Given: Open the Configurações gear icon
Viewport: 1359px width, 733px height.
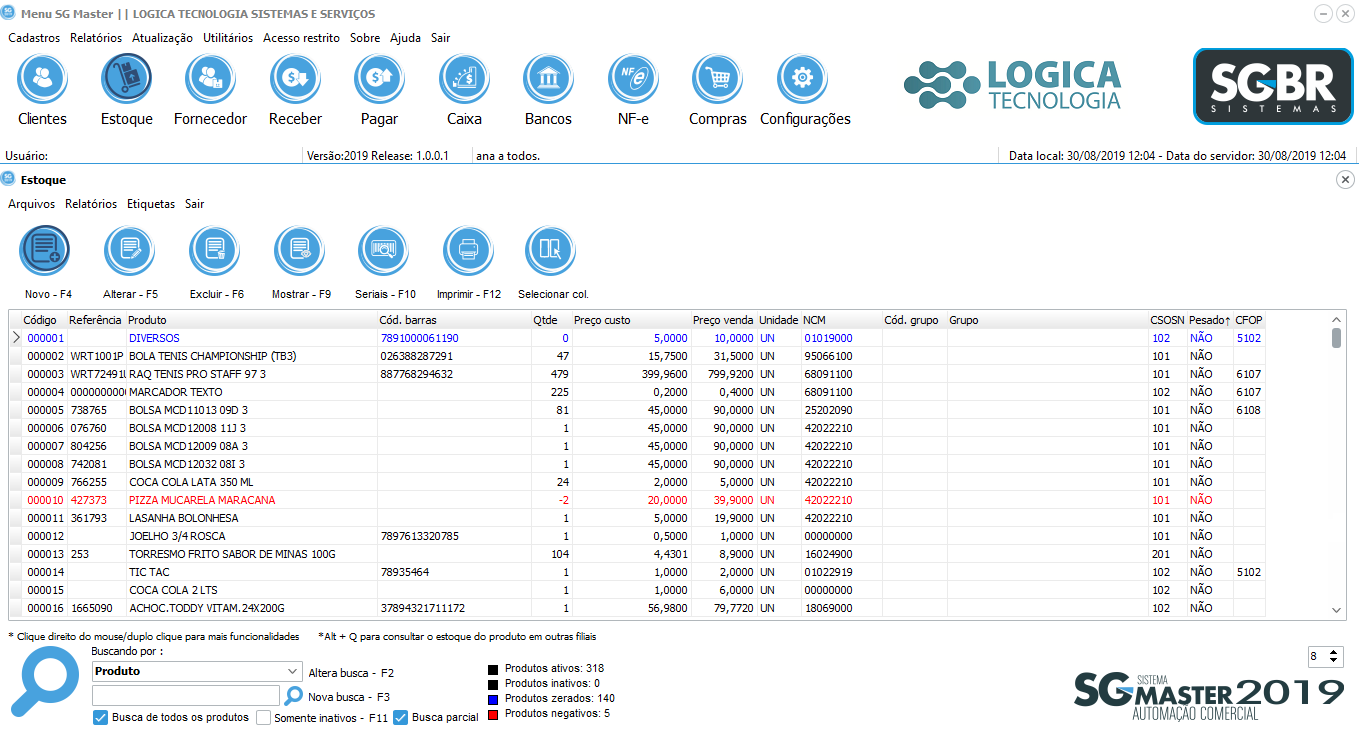Looking at the screenshot, I should click(x=802, y=79).
